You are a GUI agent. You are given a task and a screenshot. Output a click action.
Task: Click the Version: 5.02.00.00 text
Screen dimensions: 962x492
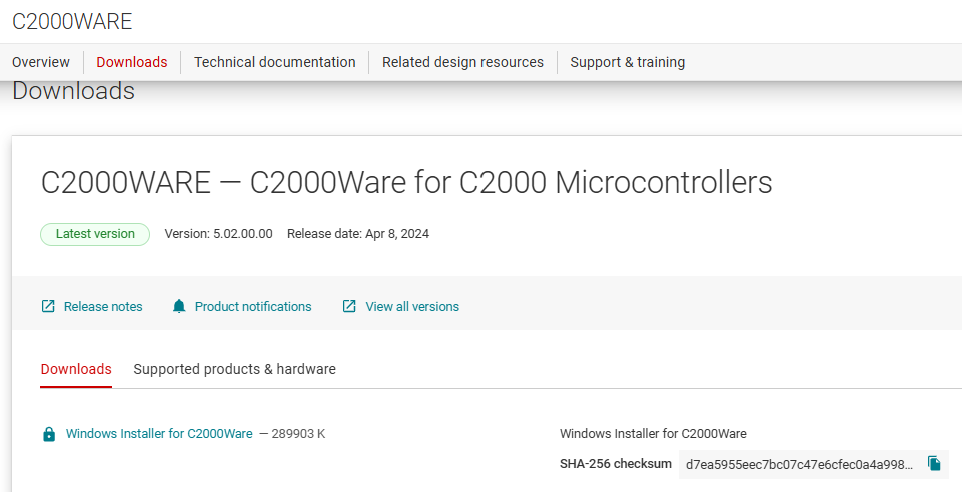pyautogui.click(x=218, y=234)
